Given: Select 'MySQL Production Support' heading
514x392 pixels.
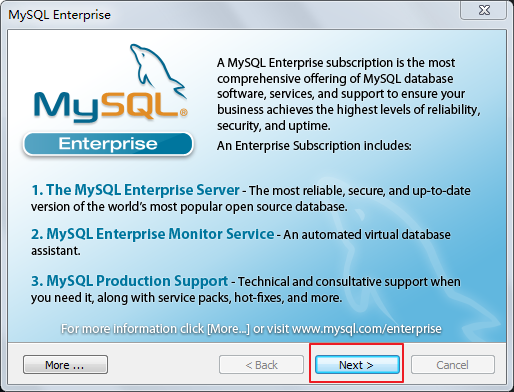Looking at the screenshot, I should click(x=137, y=281).
